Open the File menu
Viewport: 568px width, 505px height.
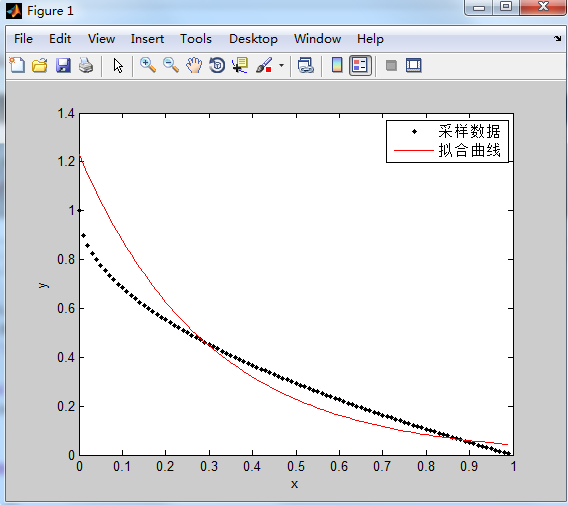click(x=23, y=39)
